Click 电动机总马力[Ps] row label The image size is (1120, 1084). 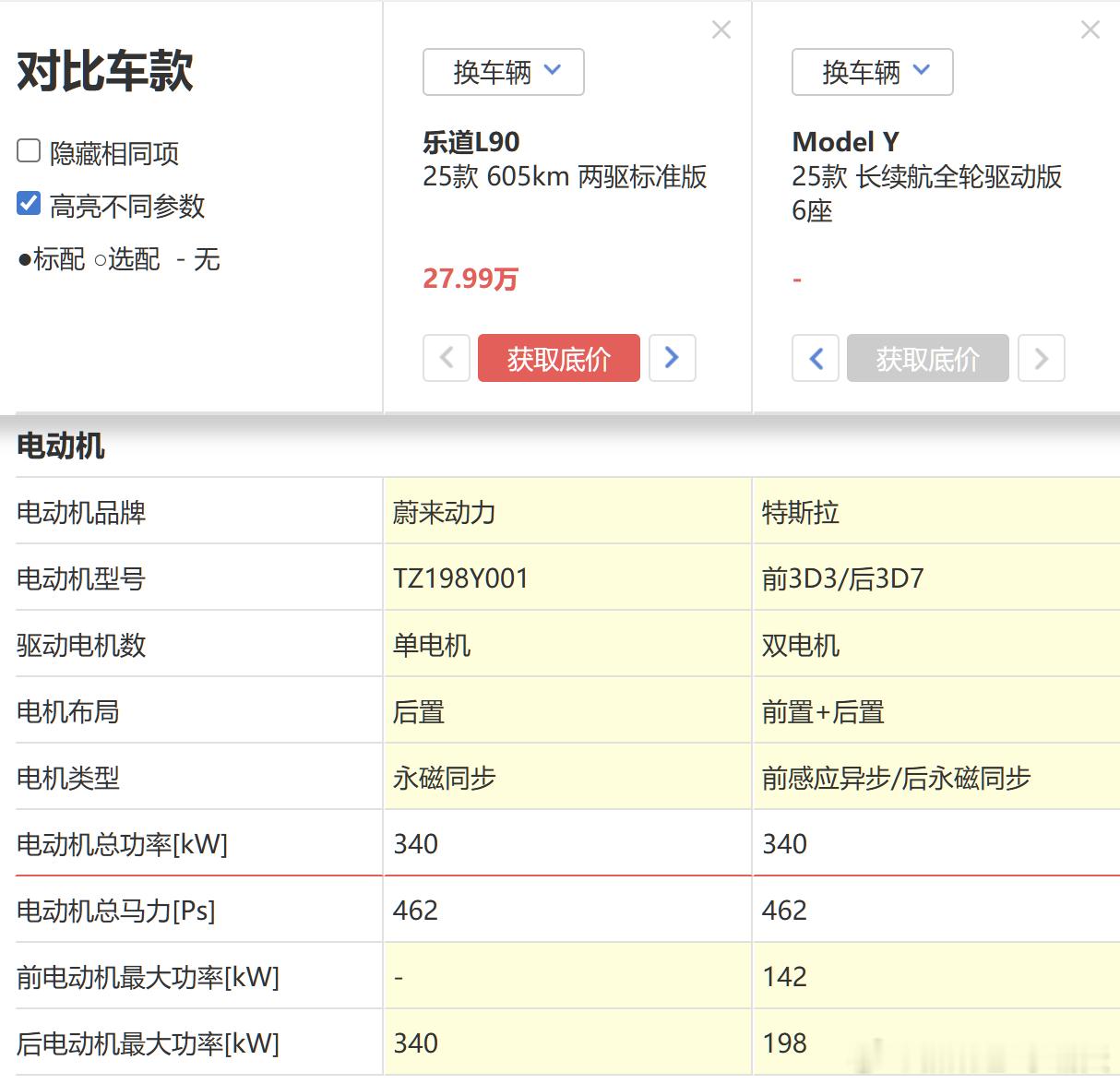click(116, 911)
